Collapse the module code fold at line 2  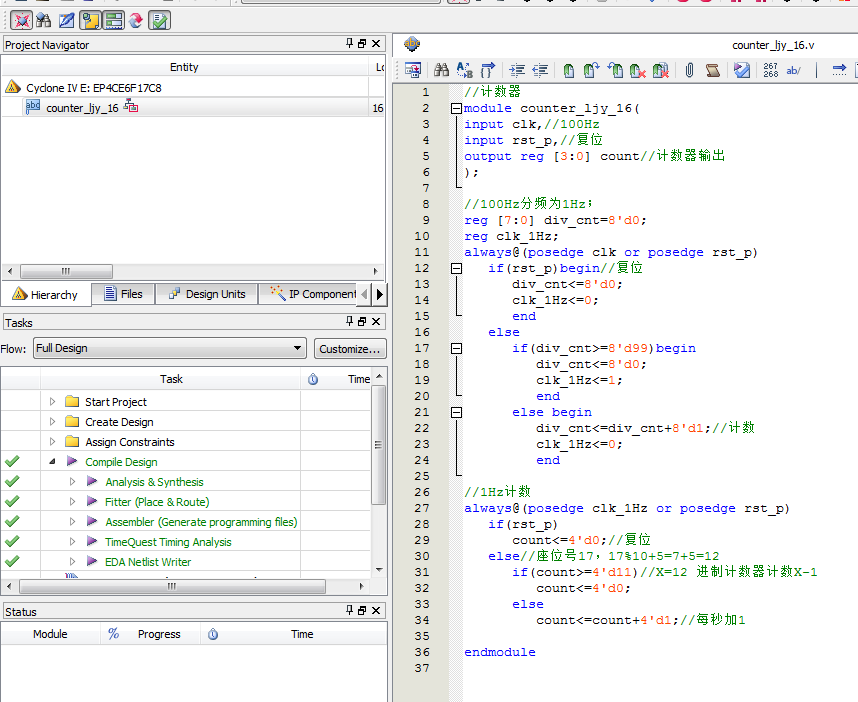click(456, 108)
